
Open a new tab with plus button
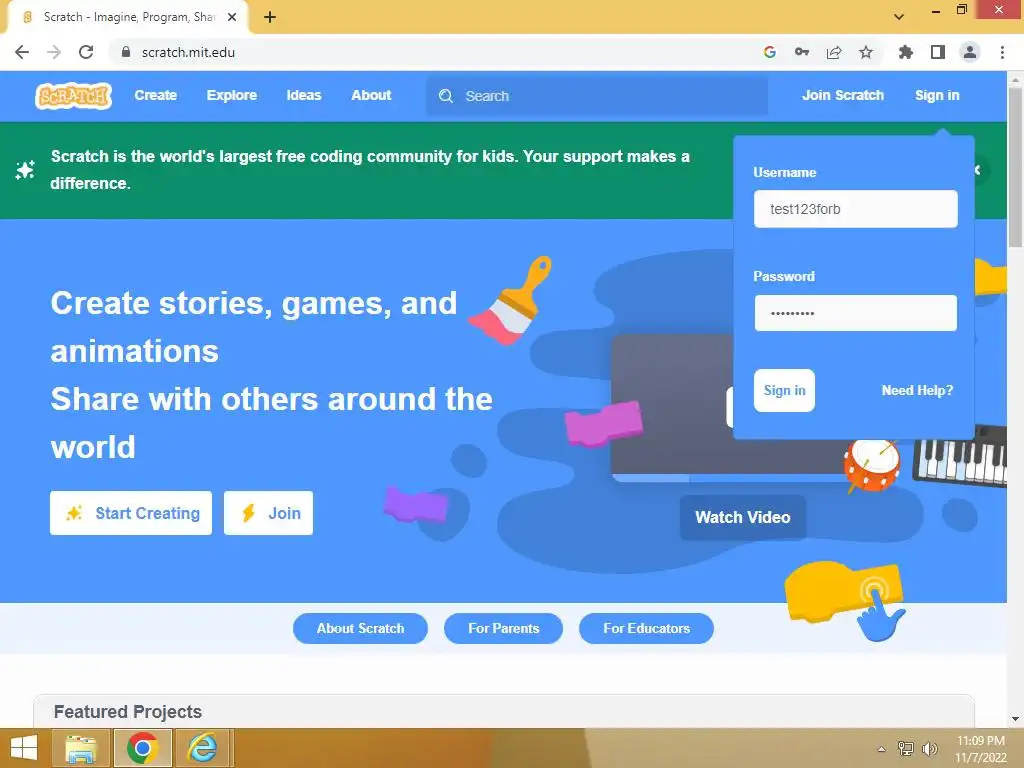pyautogui.click(x=270, y=17)
